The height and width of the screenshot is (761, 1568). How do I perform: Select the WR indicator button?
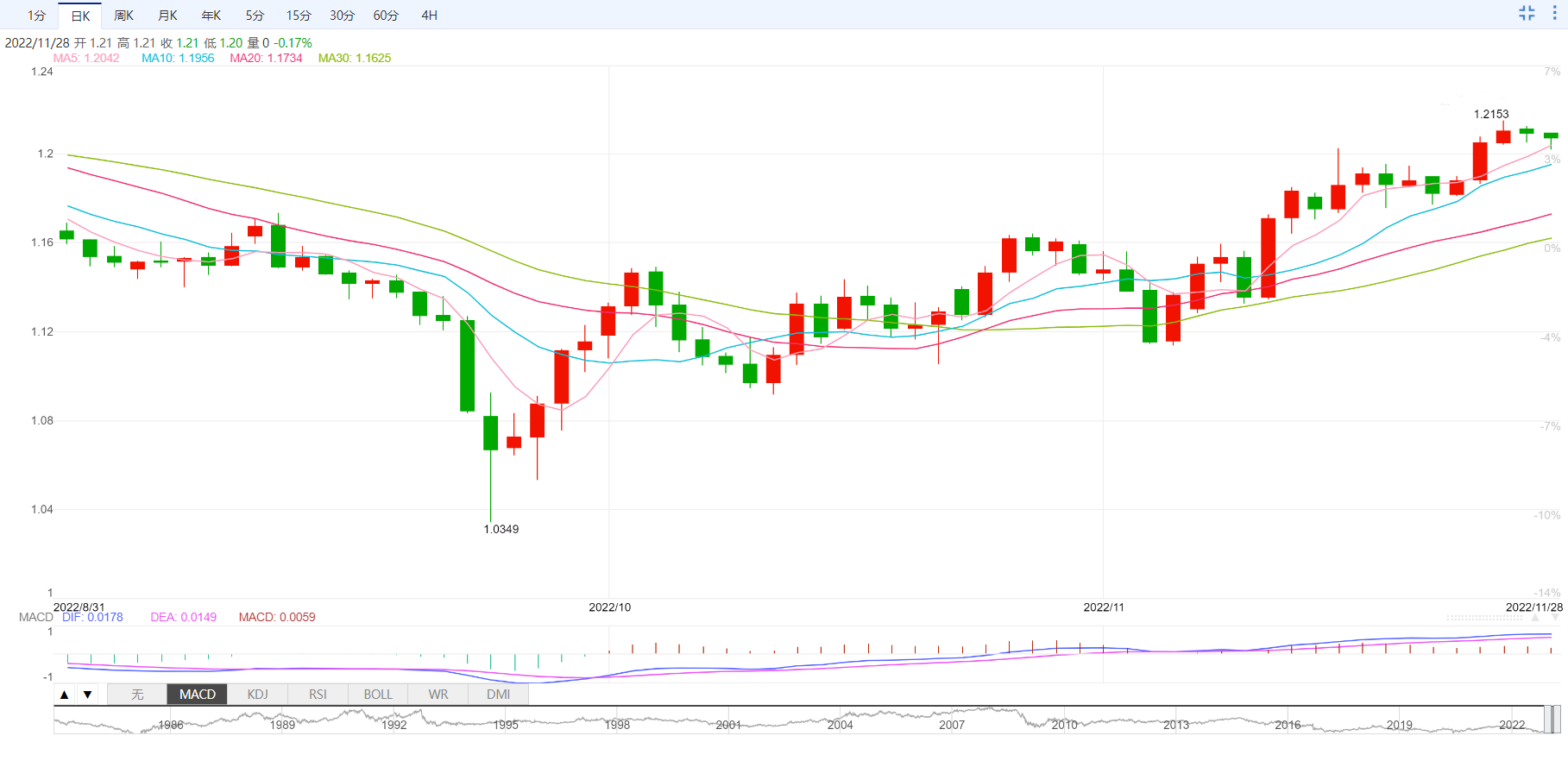438,695
